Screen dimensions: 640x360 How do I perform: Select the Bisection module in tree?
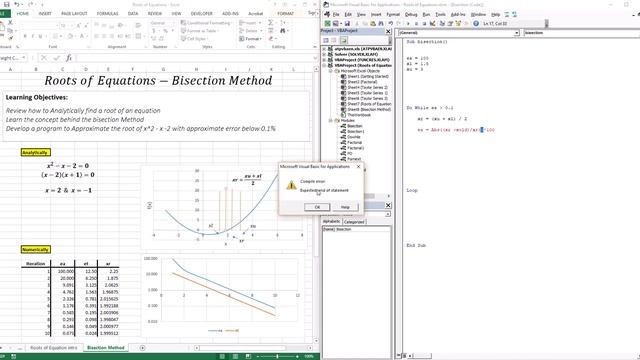click(351, 126)
